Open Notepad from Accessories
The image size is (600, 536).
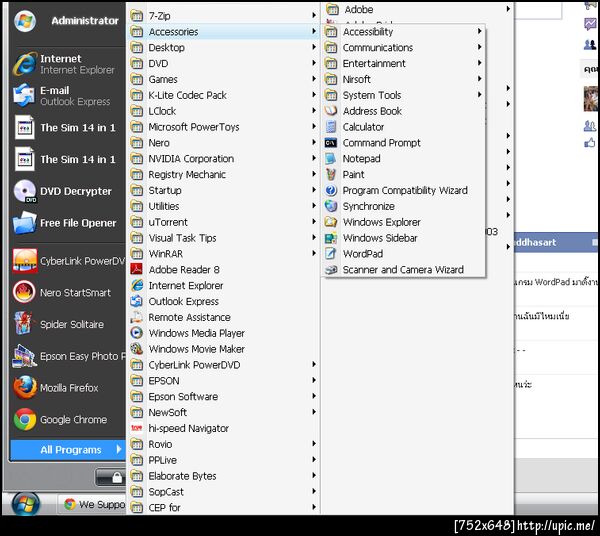coord(404,158)
